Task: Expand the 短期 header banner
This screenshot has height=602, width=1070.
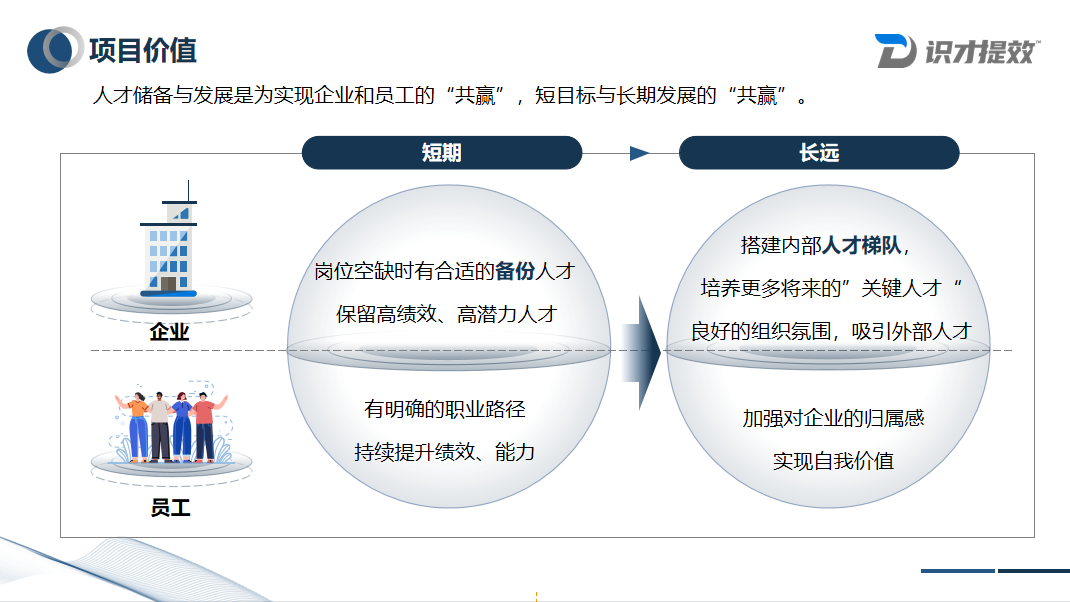Action: [442, 152]
